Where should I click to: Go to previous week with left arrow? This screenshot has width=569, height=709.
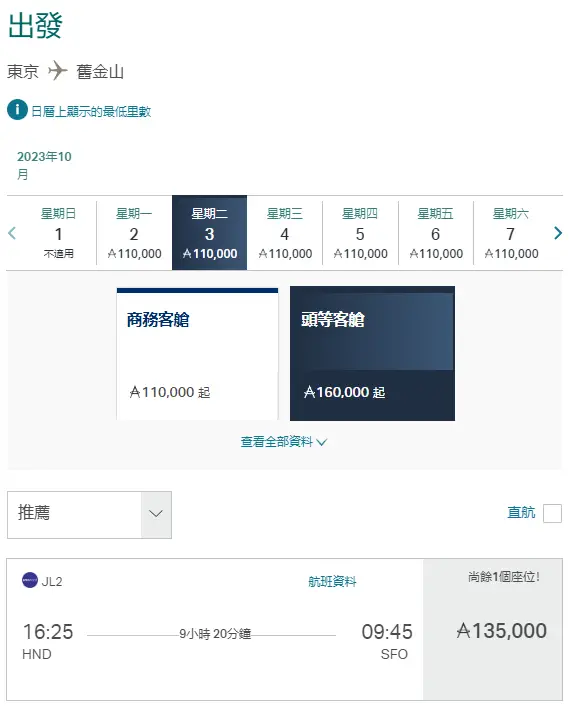pyautogui.click(x=12, y=233)
